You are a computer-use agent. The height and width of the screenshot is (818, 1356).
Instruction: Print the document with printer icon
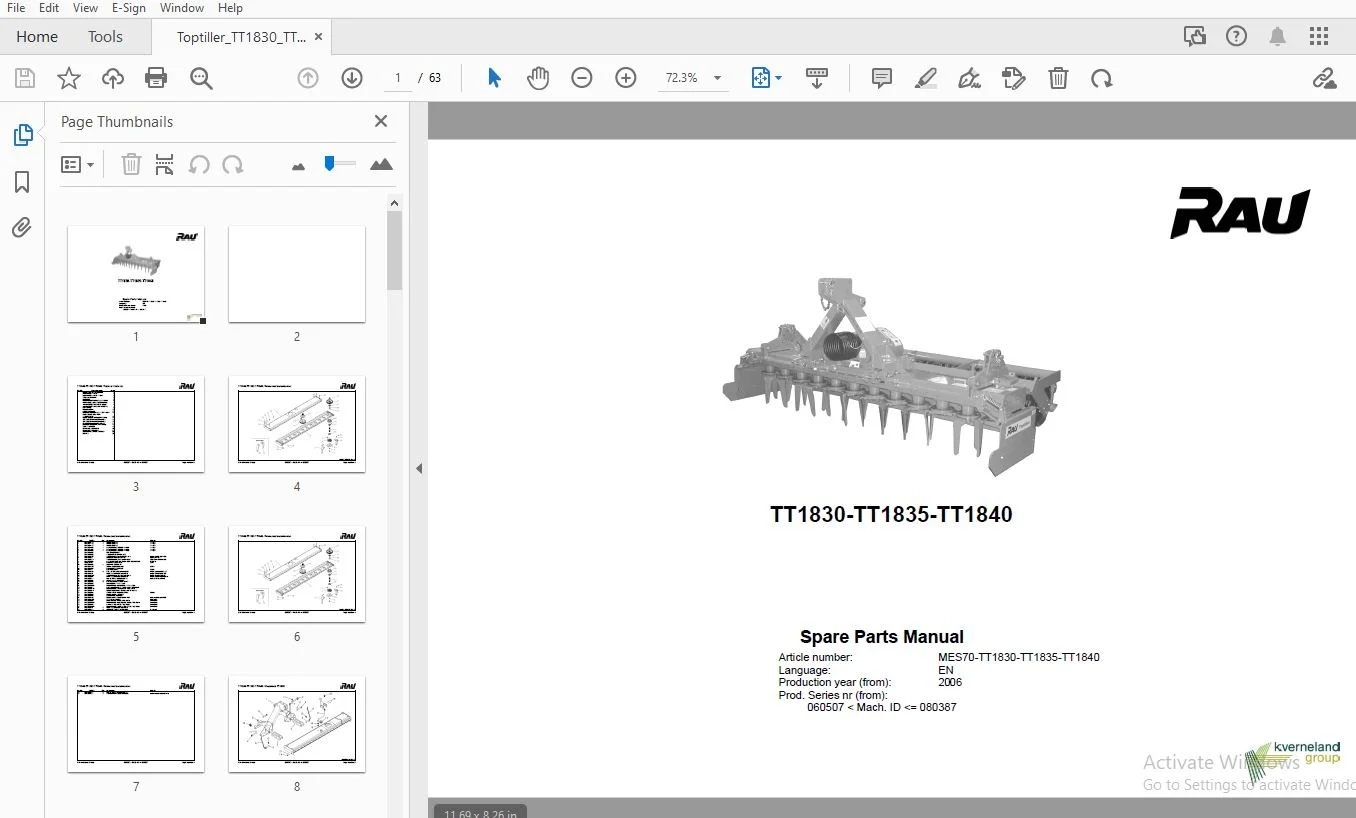156,78
